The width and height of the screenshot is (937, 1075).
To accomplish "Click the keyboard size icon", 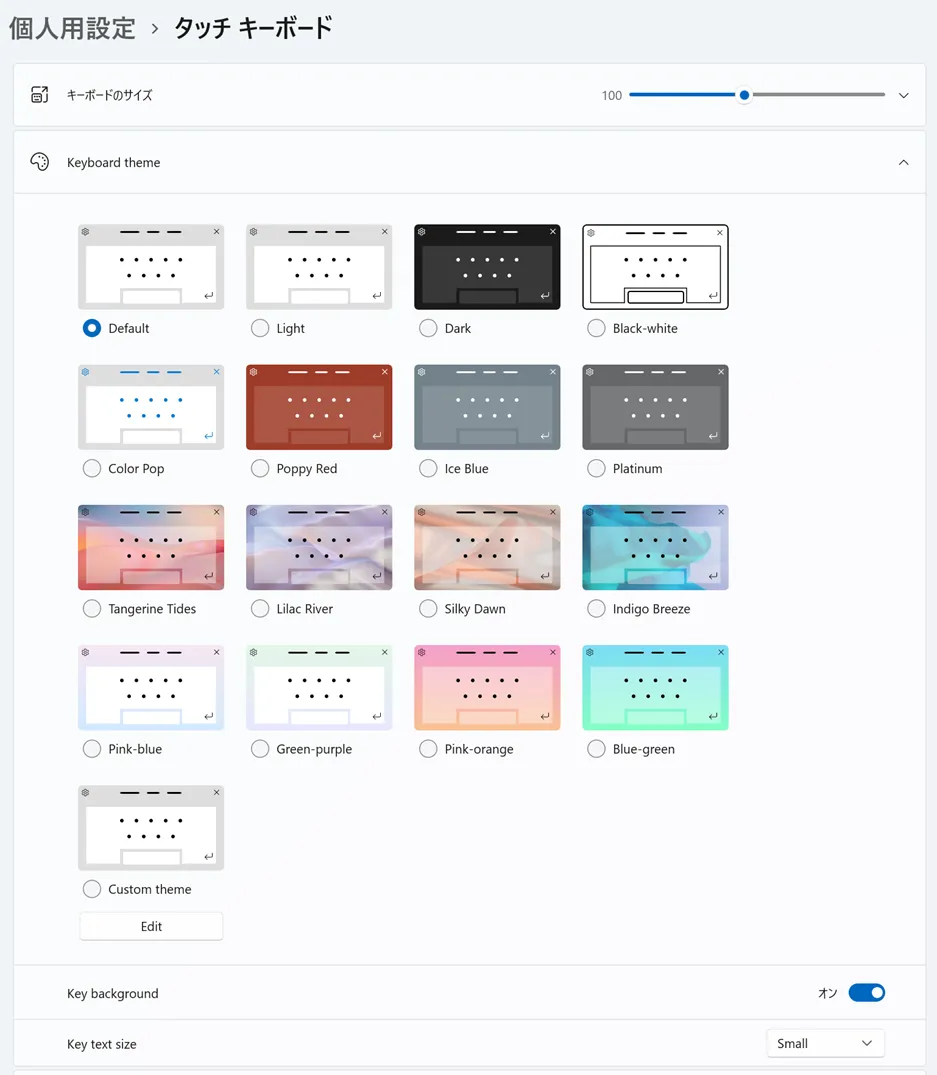I will (40, 95).
